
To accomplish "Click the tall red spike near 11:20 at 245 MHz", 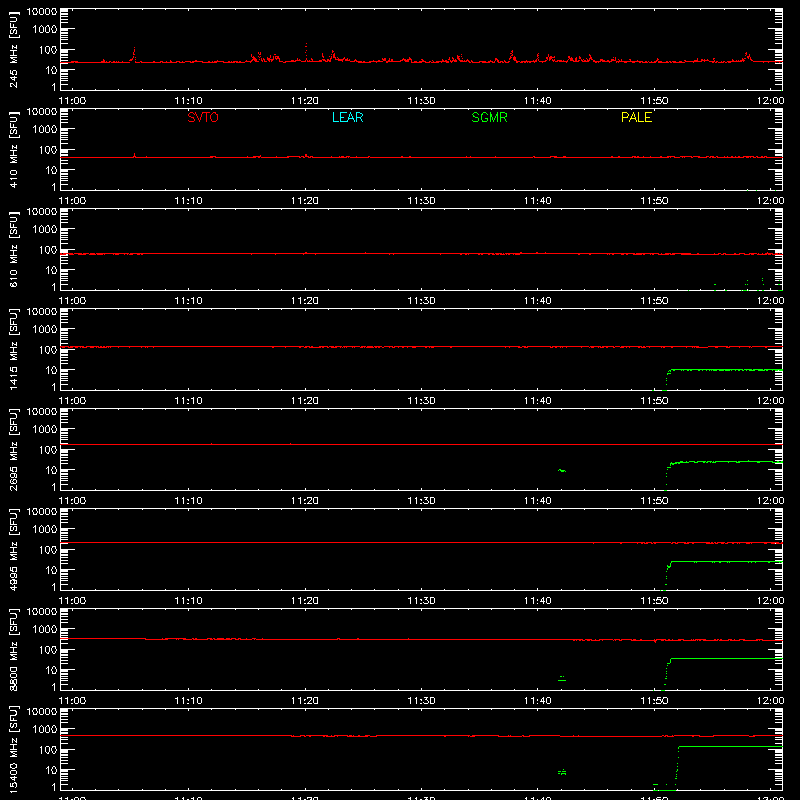I will 306,52.
